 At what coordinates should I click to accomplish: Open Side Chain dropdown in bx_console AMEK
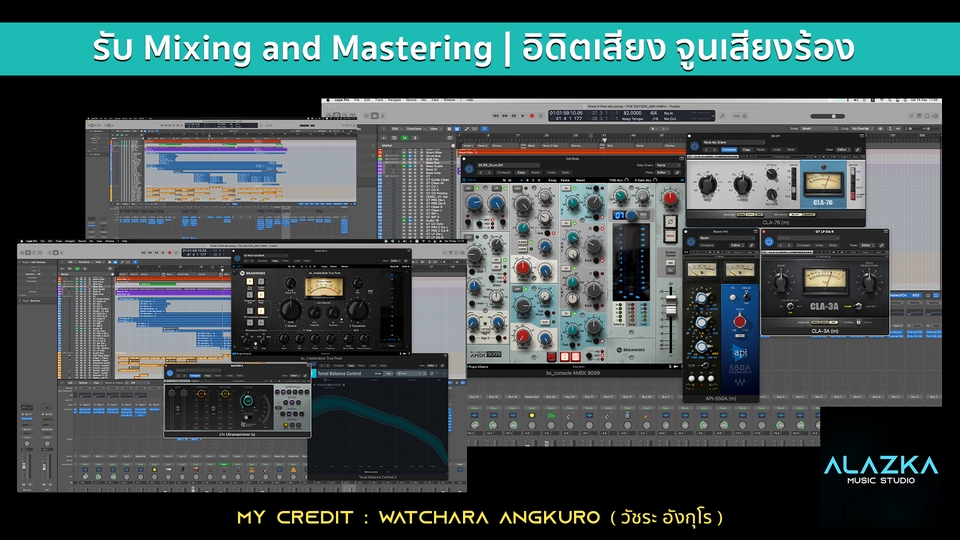point(668,165)
